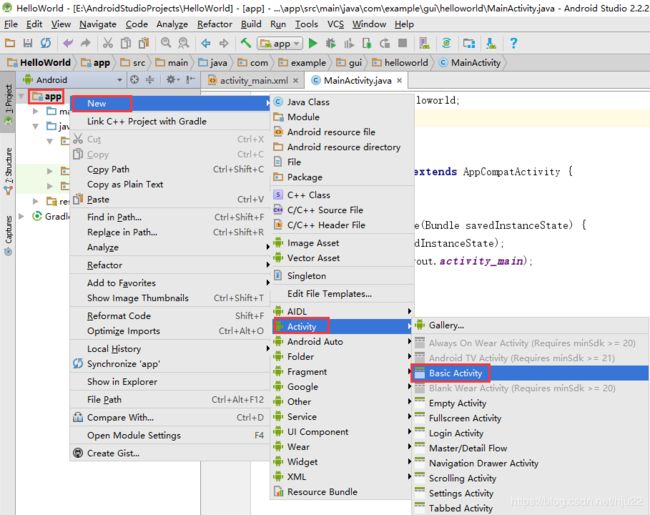Image resolution: width=650 pixels, height=515 pixels.
Task: Open the project panel gear settings
Action: [x=172, y=80]
